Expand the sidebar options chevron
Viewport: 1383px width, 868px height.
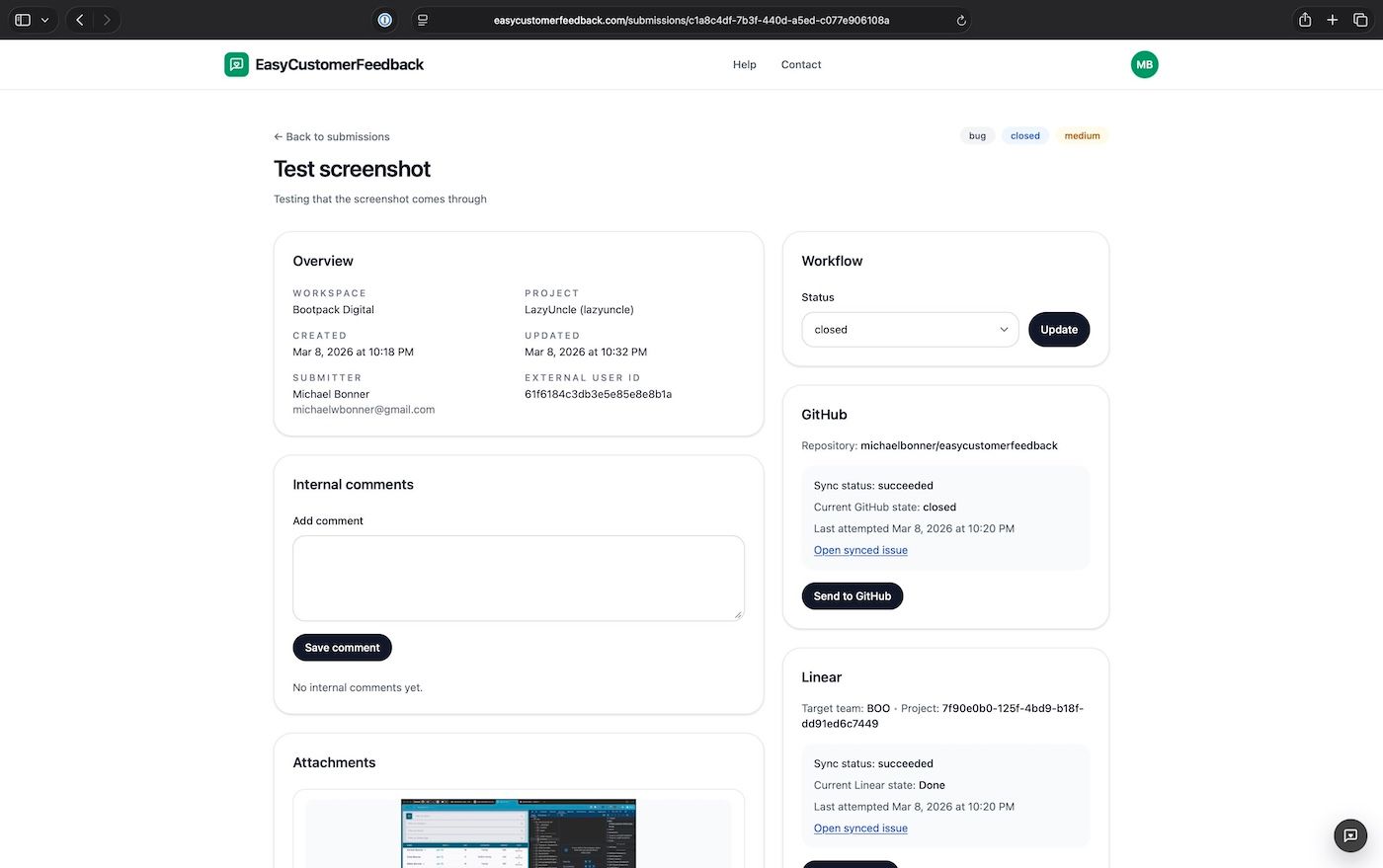(x=43, y=19)
